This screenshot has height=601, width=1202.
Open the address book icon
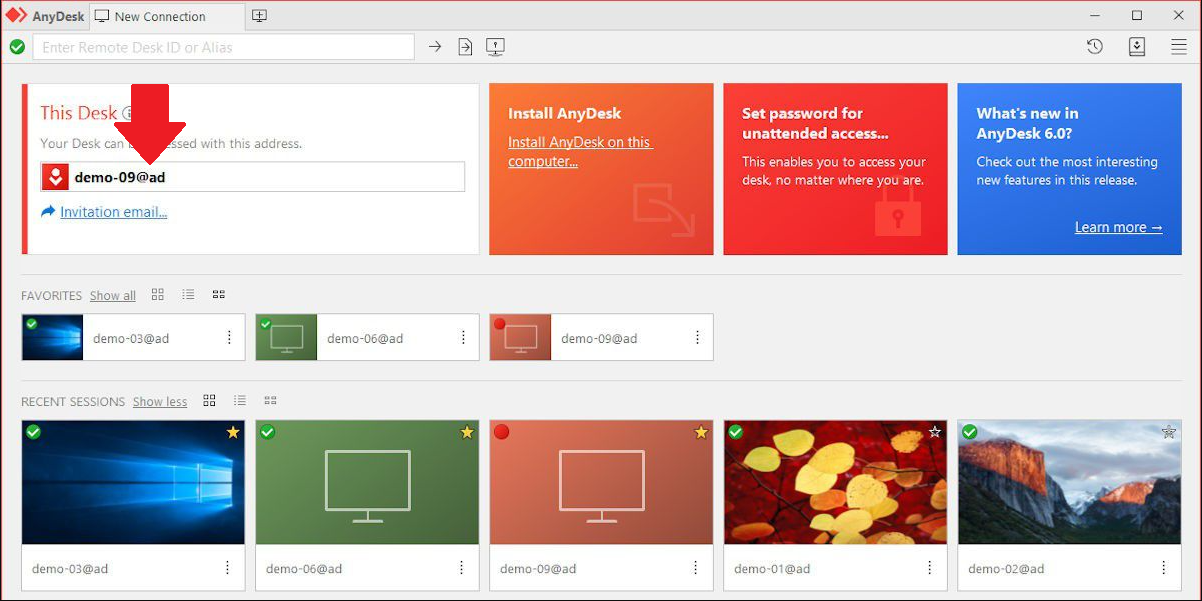tap(1137, 47)
